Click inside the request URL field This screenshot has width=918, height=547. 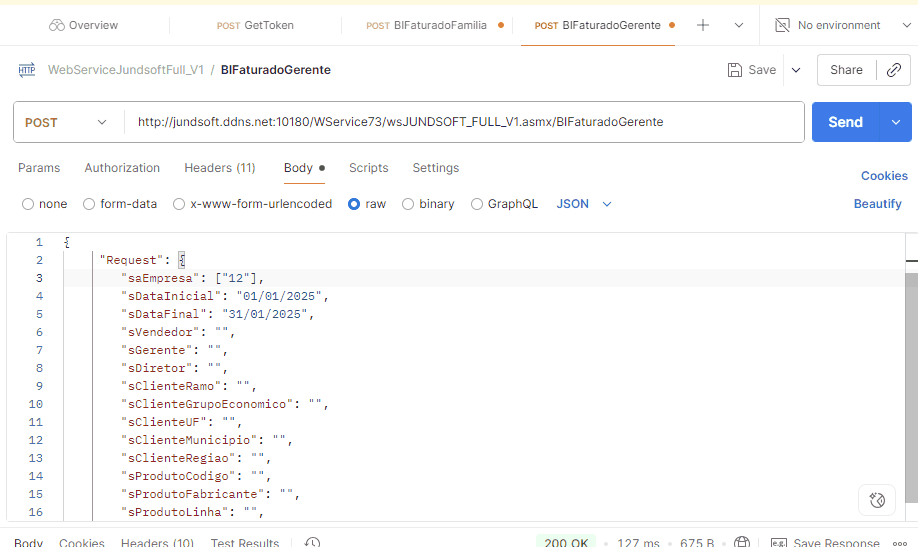[x=460, y=122]
